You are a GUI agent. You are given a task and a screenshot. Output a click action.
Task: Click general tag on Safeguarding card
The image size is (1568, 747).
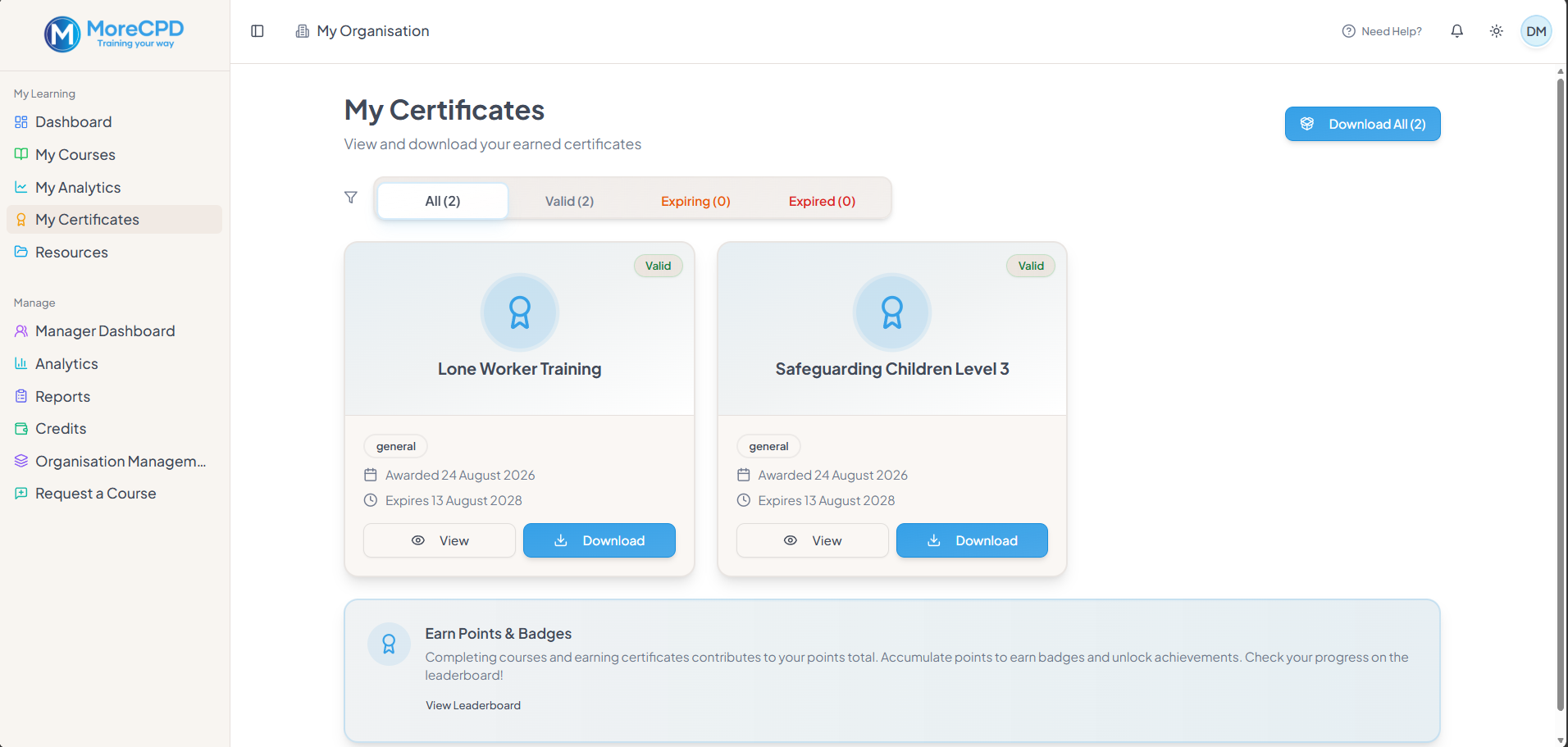(768, 446)
